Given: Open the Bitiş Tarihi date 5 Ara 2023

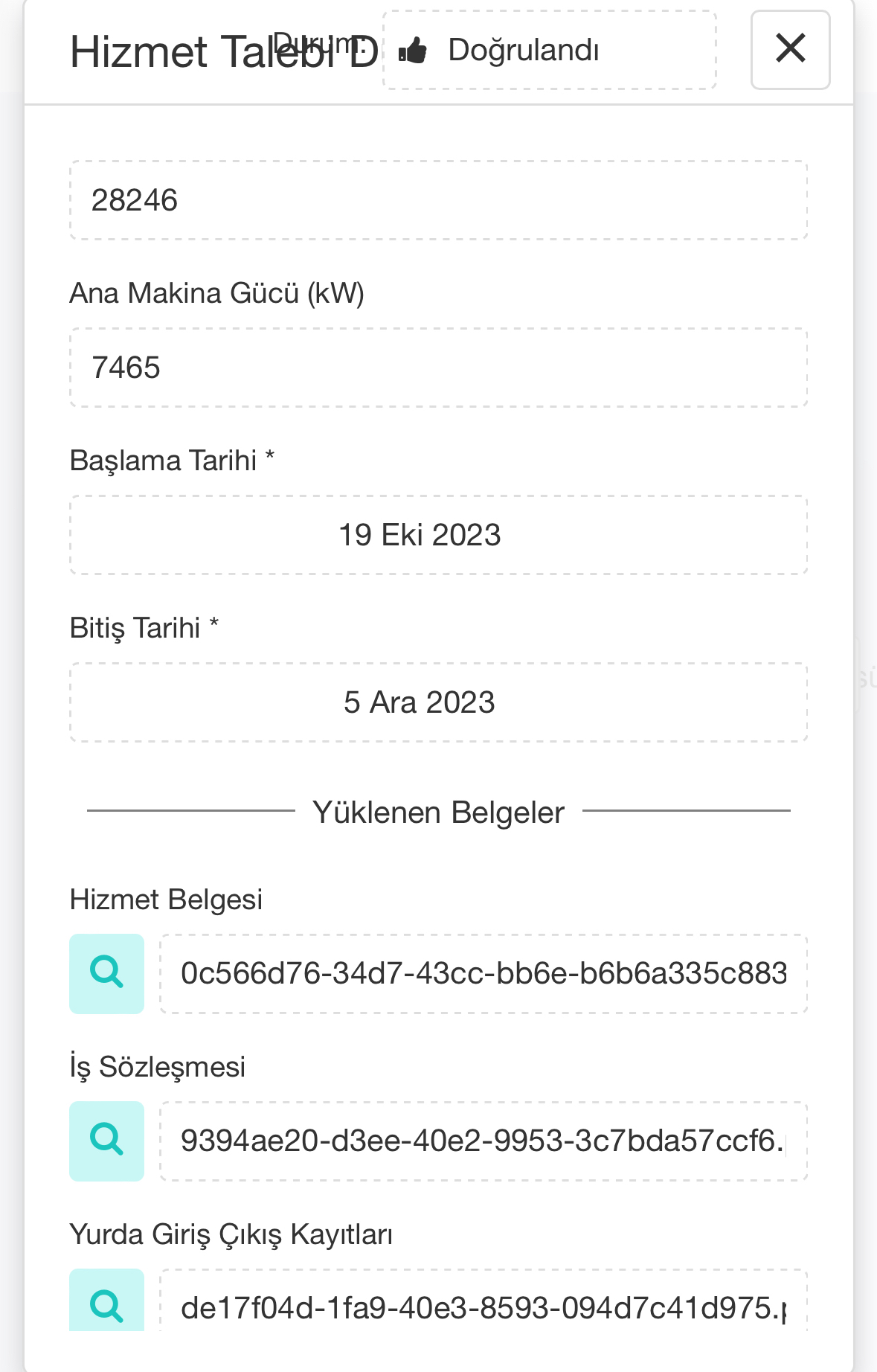Looking at the screenshot, I should (x=439, y=702).
